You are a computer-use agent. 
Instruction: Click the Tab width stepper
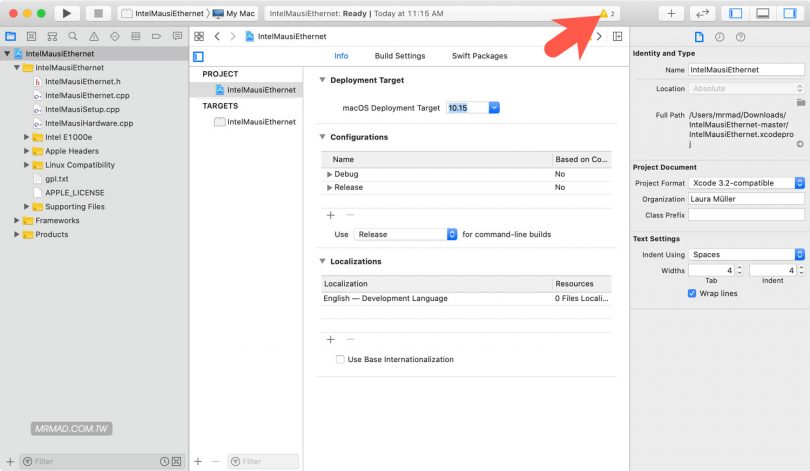point(739,270)
